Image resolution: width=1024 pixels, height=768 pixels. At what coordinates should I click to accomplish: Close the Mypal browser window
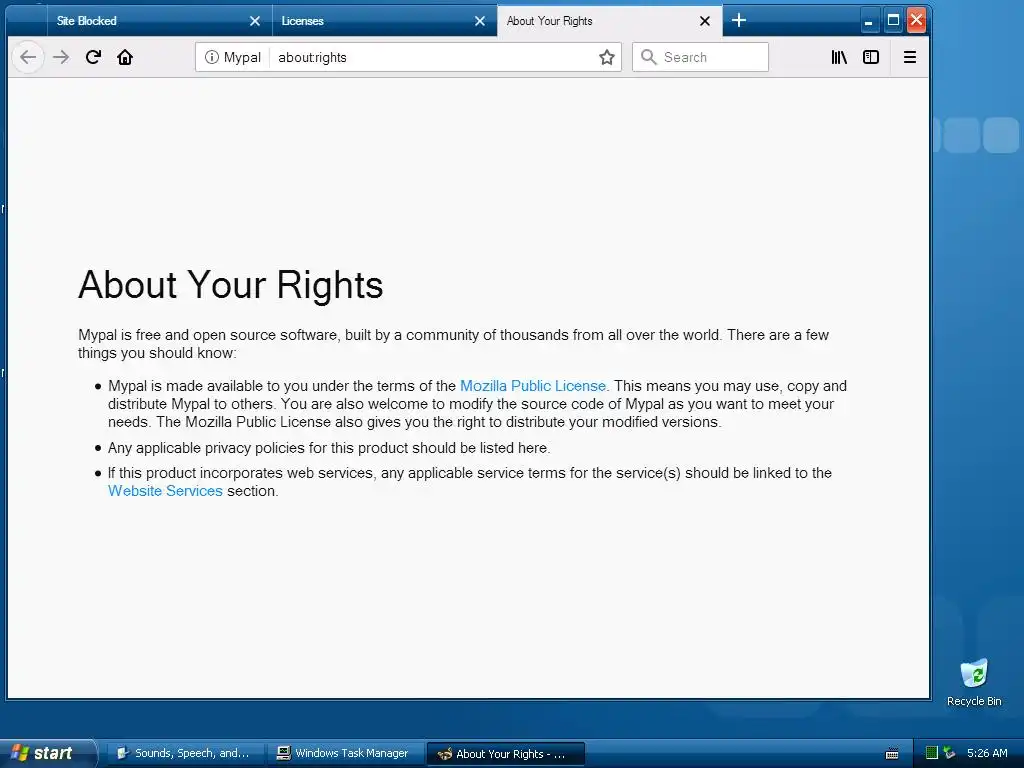click(916, 20)
